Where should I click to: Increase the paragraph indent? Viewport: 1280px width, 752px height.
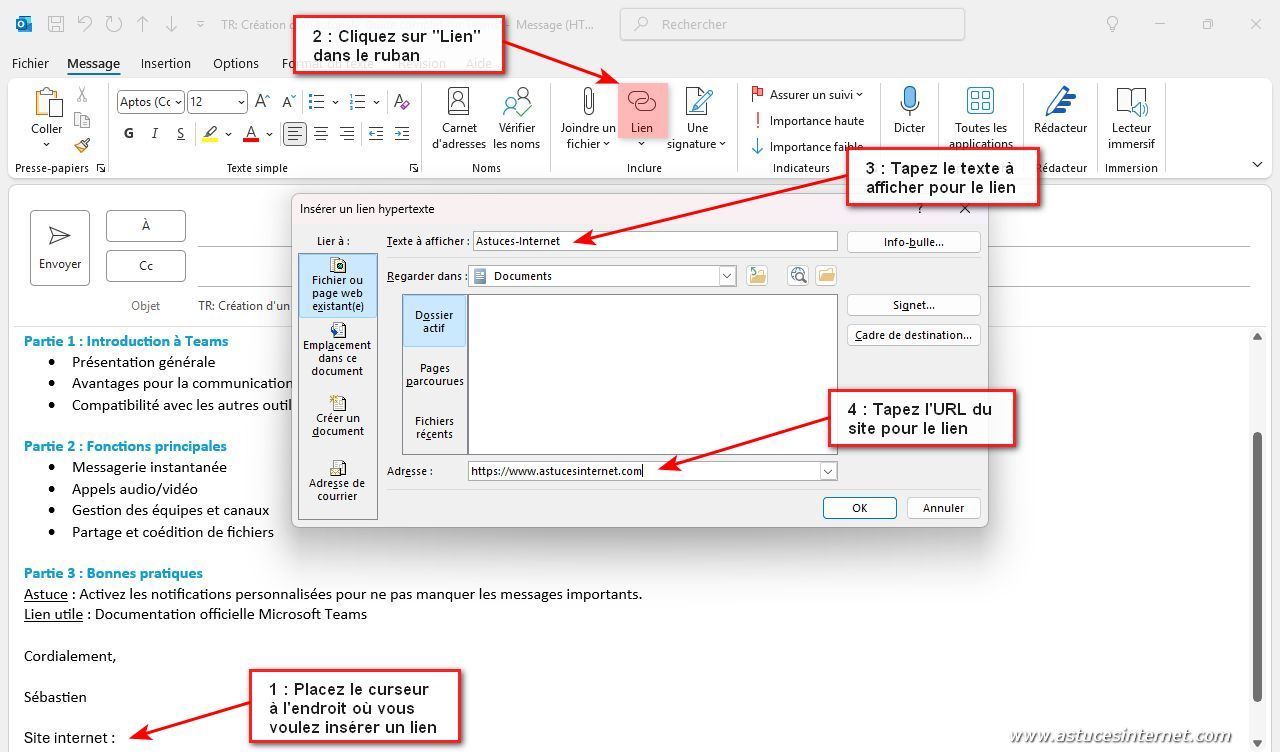(402, 133)
